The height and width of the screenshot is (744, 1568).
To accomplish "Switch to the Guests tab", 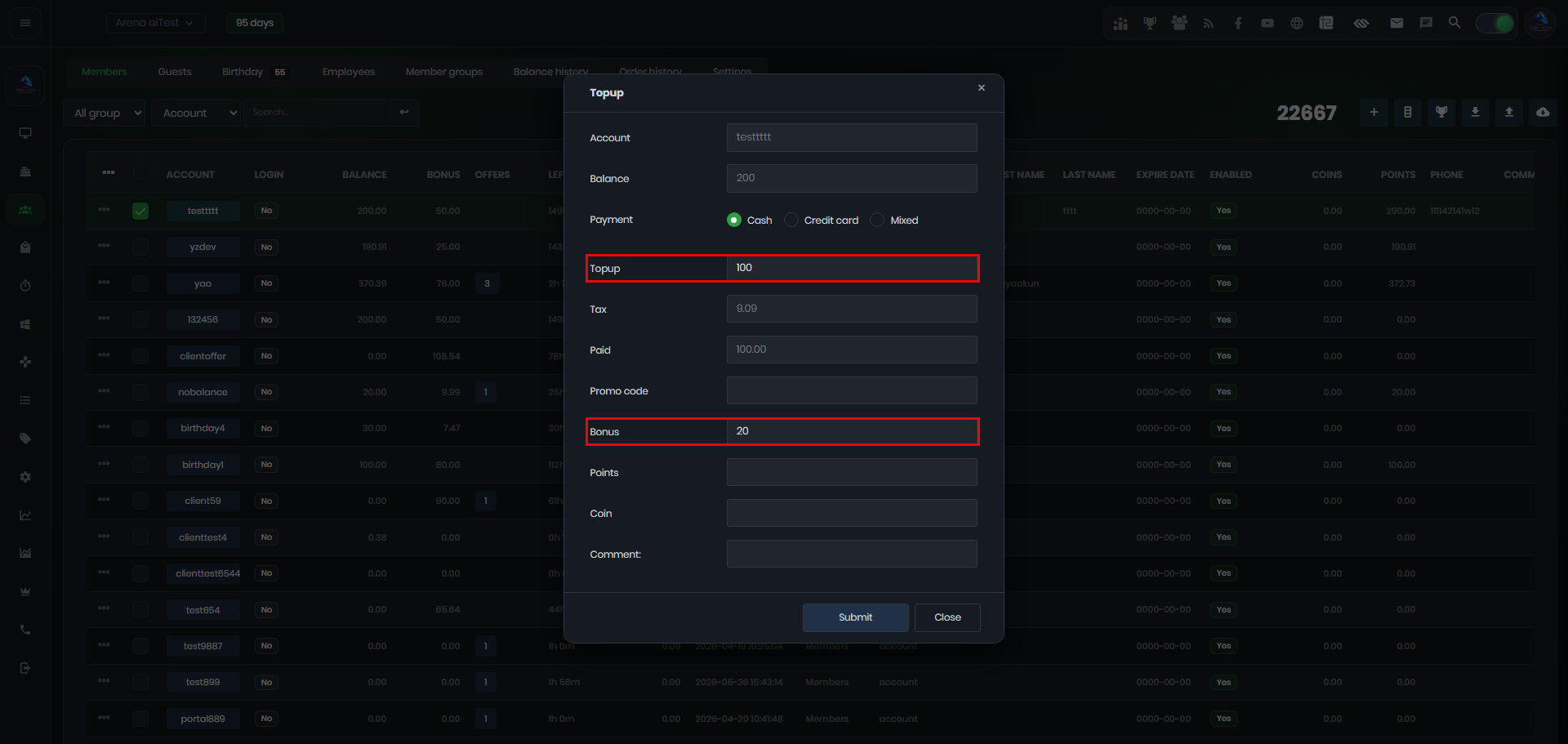I will 175,72.
